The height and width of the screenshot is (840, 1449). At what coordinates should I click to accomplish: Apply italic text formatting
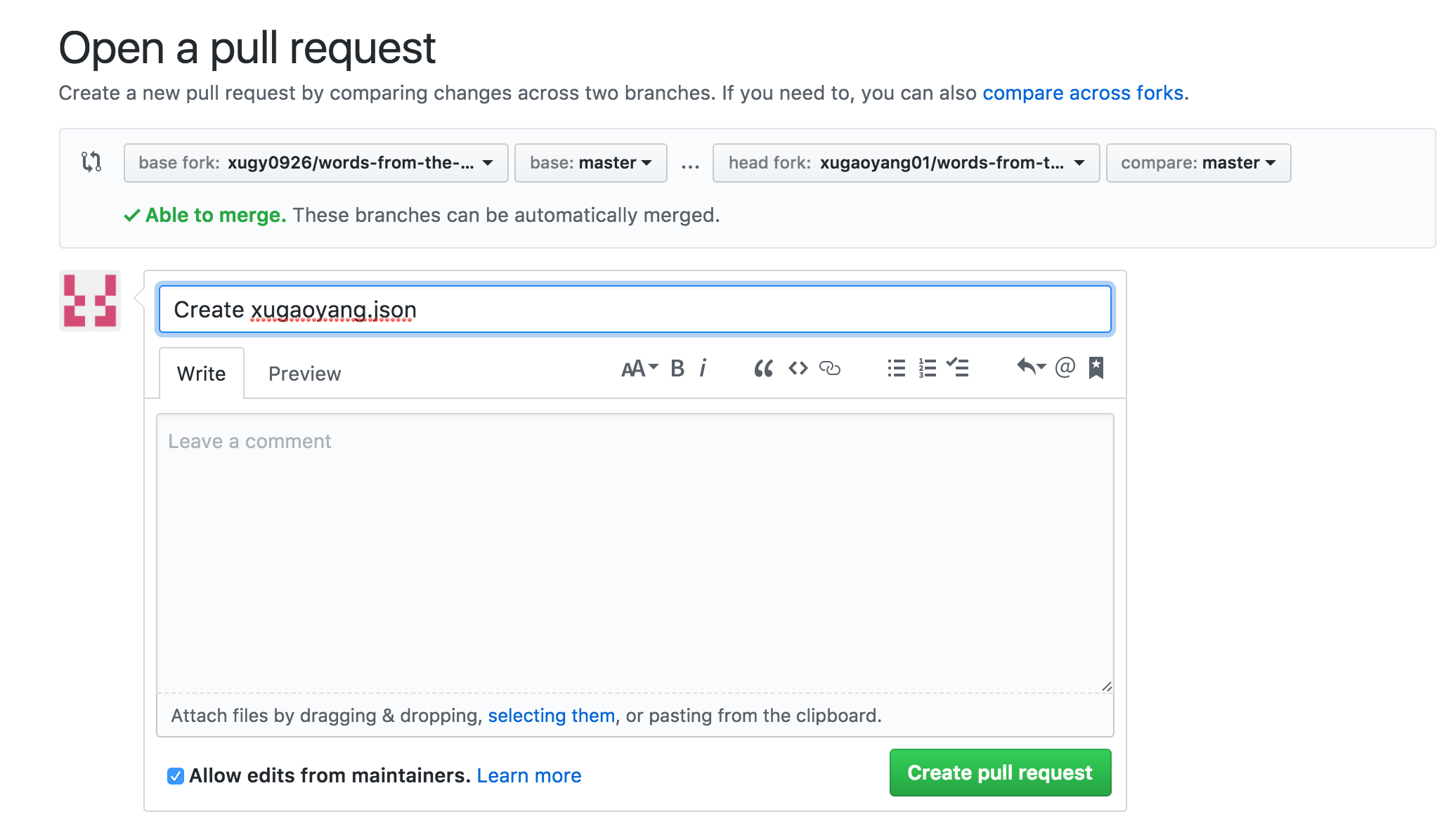pos(703,369)
